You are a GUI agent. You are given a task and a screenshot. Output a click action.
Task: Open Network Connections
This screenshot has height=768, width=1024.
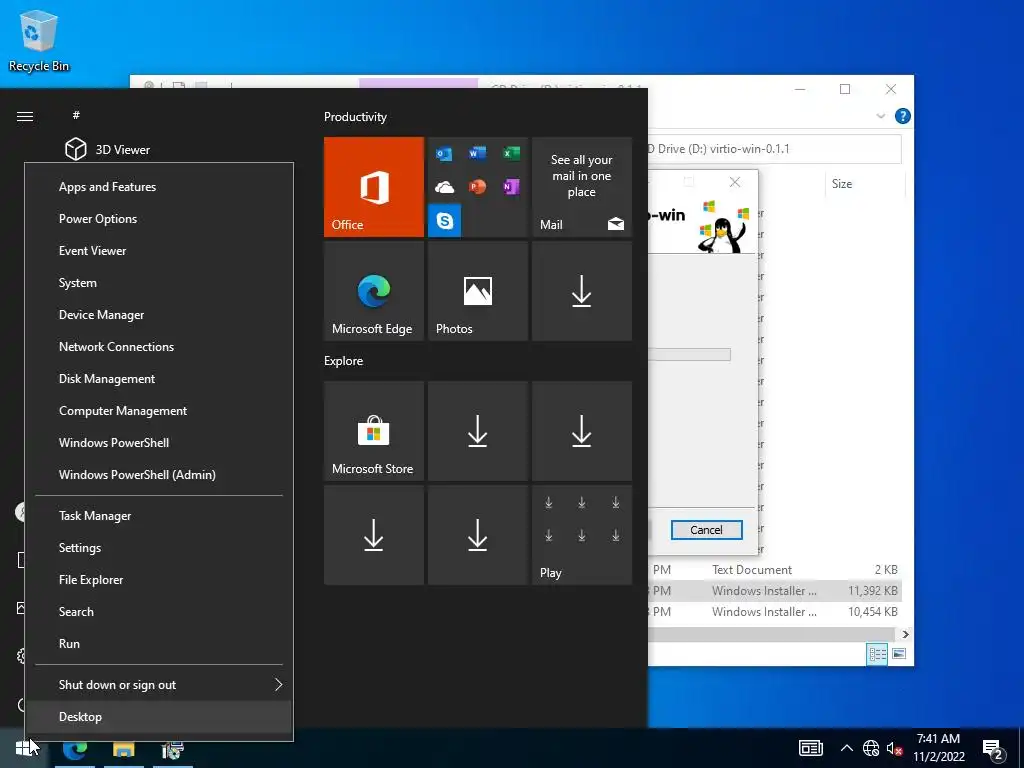[x=159, y=347]
